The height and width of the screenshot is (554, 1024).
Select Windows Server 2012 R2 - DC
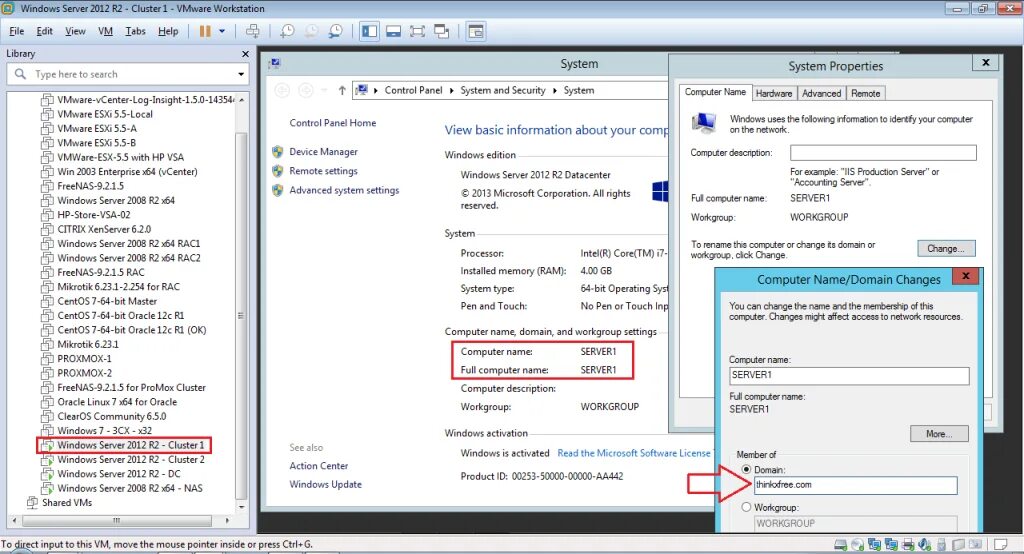pyautogui.click(x=119, y=474)
